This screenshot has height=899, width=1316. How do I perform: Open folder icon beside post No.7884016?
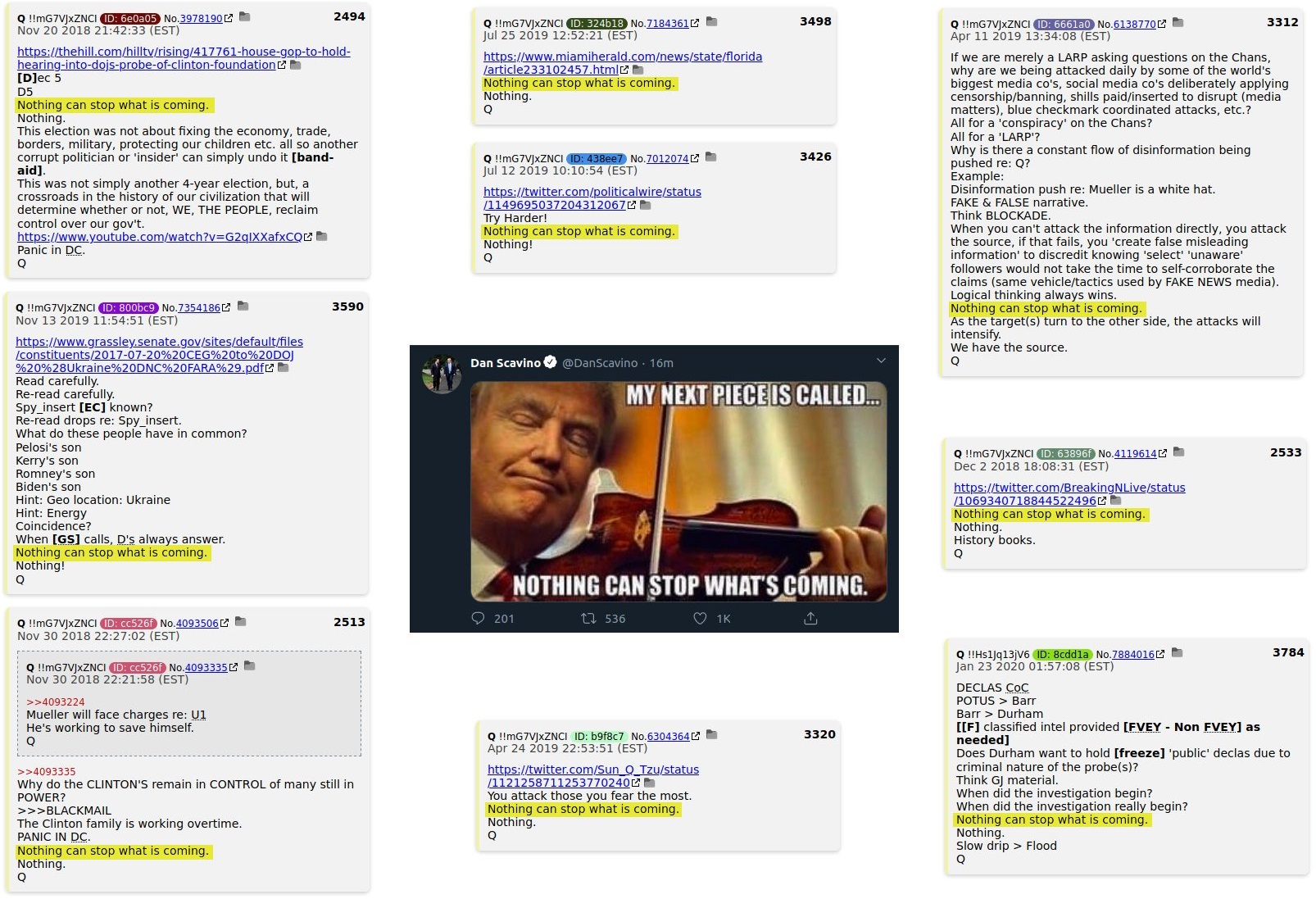(x=1177, y=652)
